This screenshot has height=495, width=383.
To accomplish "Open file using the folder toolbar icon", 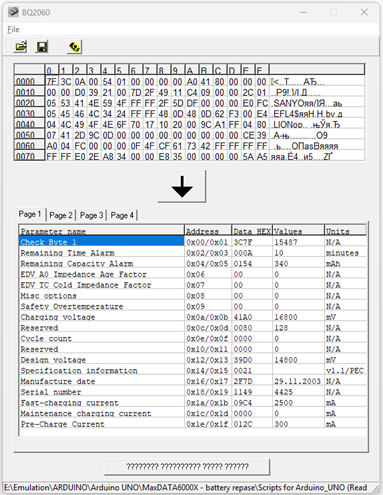I will (x=20, y=46).
